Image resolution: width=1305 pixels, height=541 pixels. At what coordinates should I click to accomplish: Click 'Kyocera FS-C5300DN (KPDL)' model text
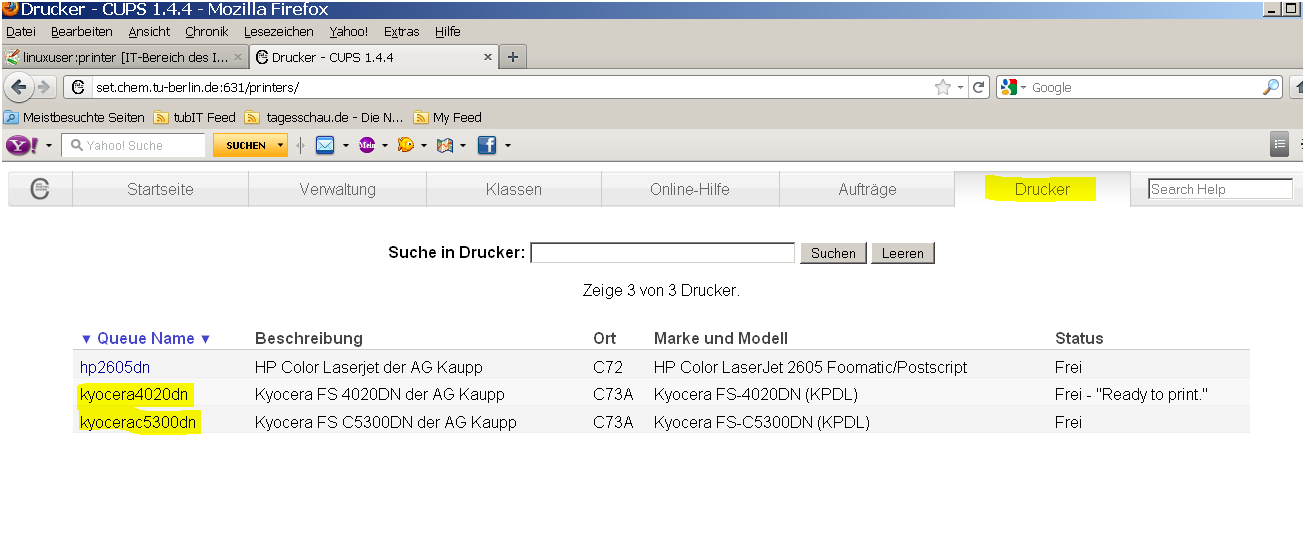click(x=762, y=422)
